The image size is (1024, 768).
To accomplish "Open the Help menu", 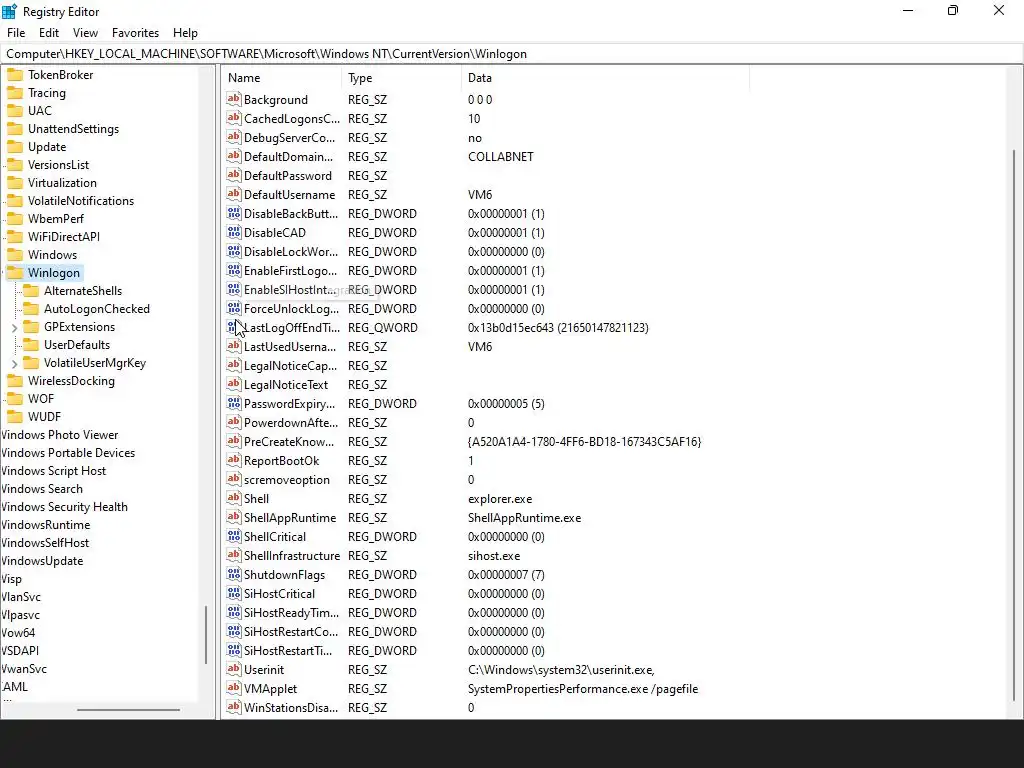I will 185,33.
